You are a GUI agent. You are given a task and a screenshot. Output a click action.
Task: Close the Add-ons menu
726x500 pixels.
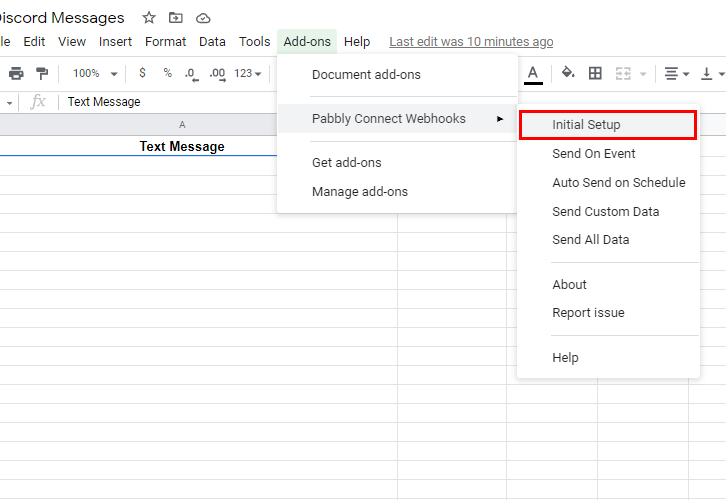pyautogui.click(x=307, y=42)
